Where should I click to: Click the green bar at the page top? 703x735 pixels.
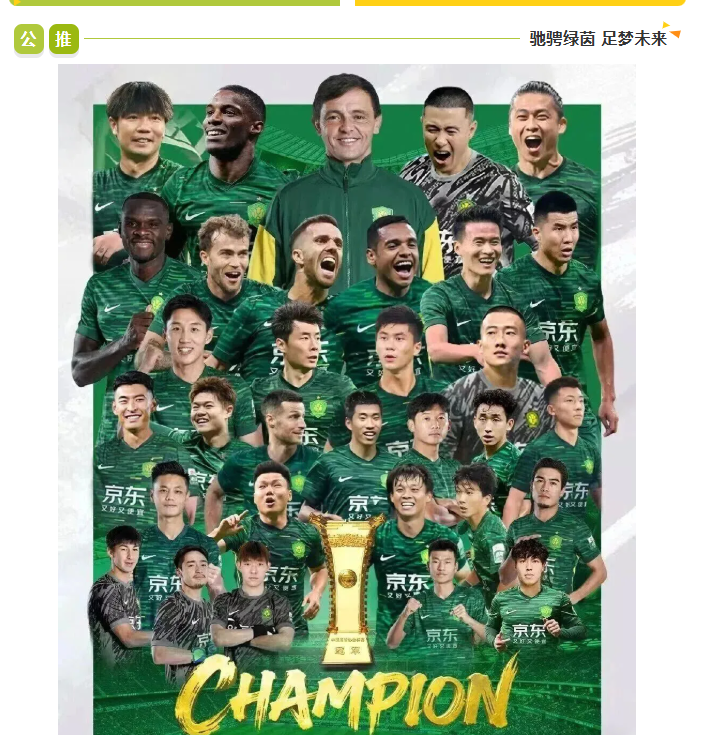(x=174, y=3)
